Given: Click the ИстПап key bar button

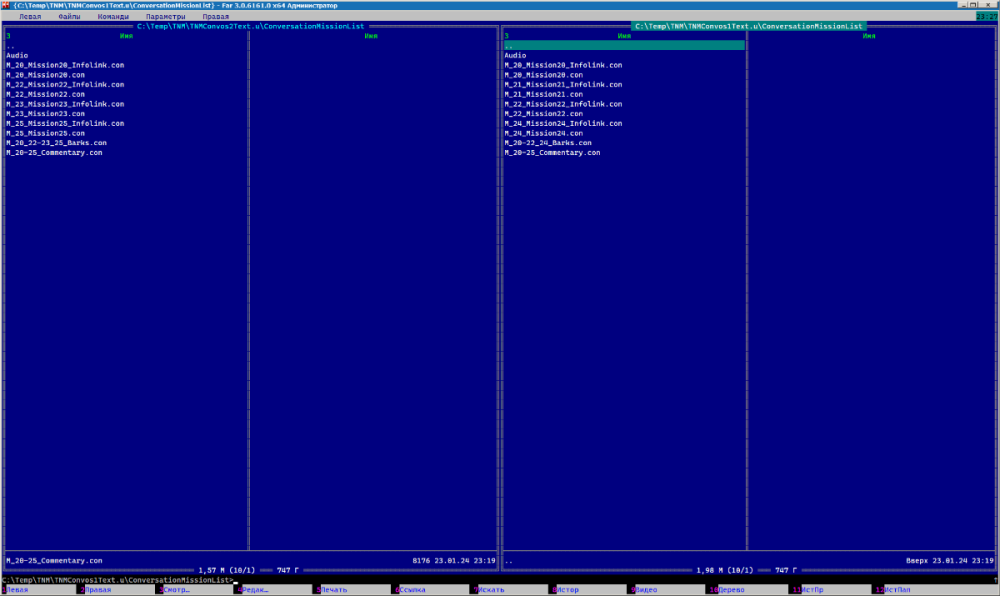Looking at the screenshot, I should (x=890, y=590).
